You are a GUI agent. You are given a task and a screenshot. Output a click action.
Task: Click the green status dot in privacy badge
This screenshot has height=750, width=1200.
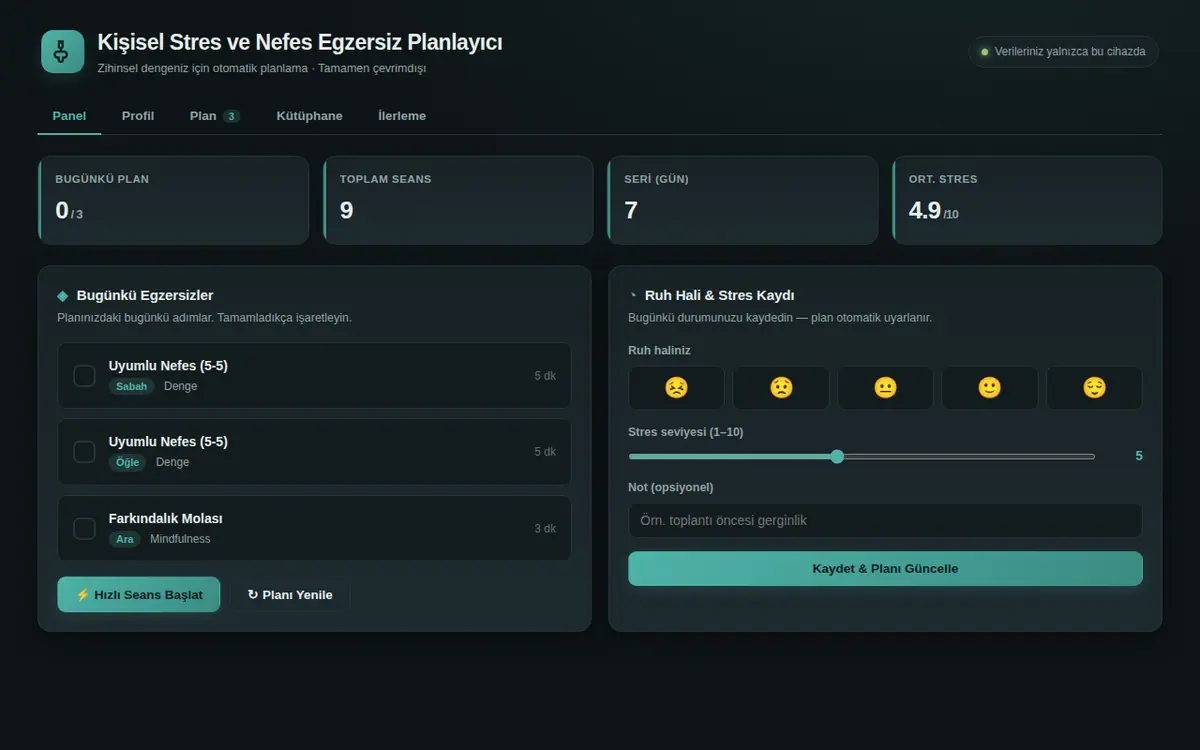click(x=985, y=52)
